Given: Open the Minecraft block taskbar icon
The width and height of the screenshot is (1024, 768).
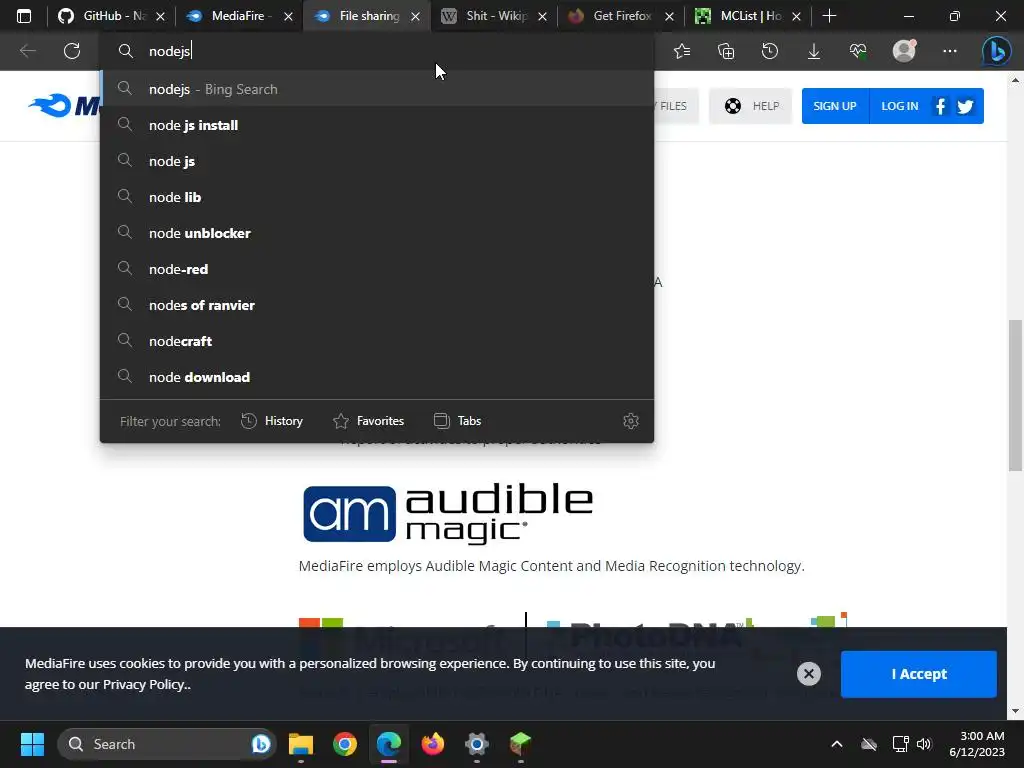Looking at the screenshot, I should coord(520,744).
